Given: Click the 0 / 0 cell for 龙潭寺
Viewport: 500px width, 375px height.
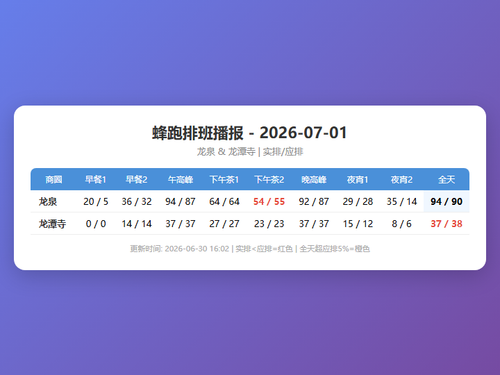Looking at the screenshot, I should pyautogui.click(x=96, y=224).
